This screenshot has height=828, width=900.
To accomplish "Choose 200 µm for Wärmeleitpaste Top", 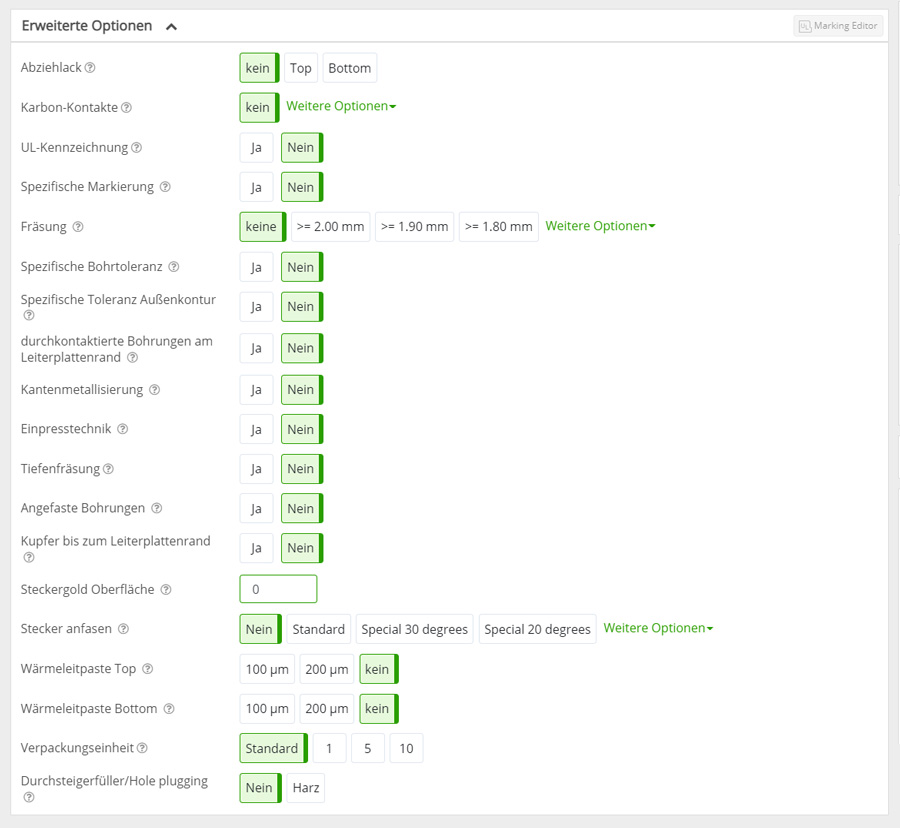I will 326,669.
